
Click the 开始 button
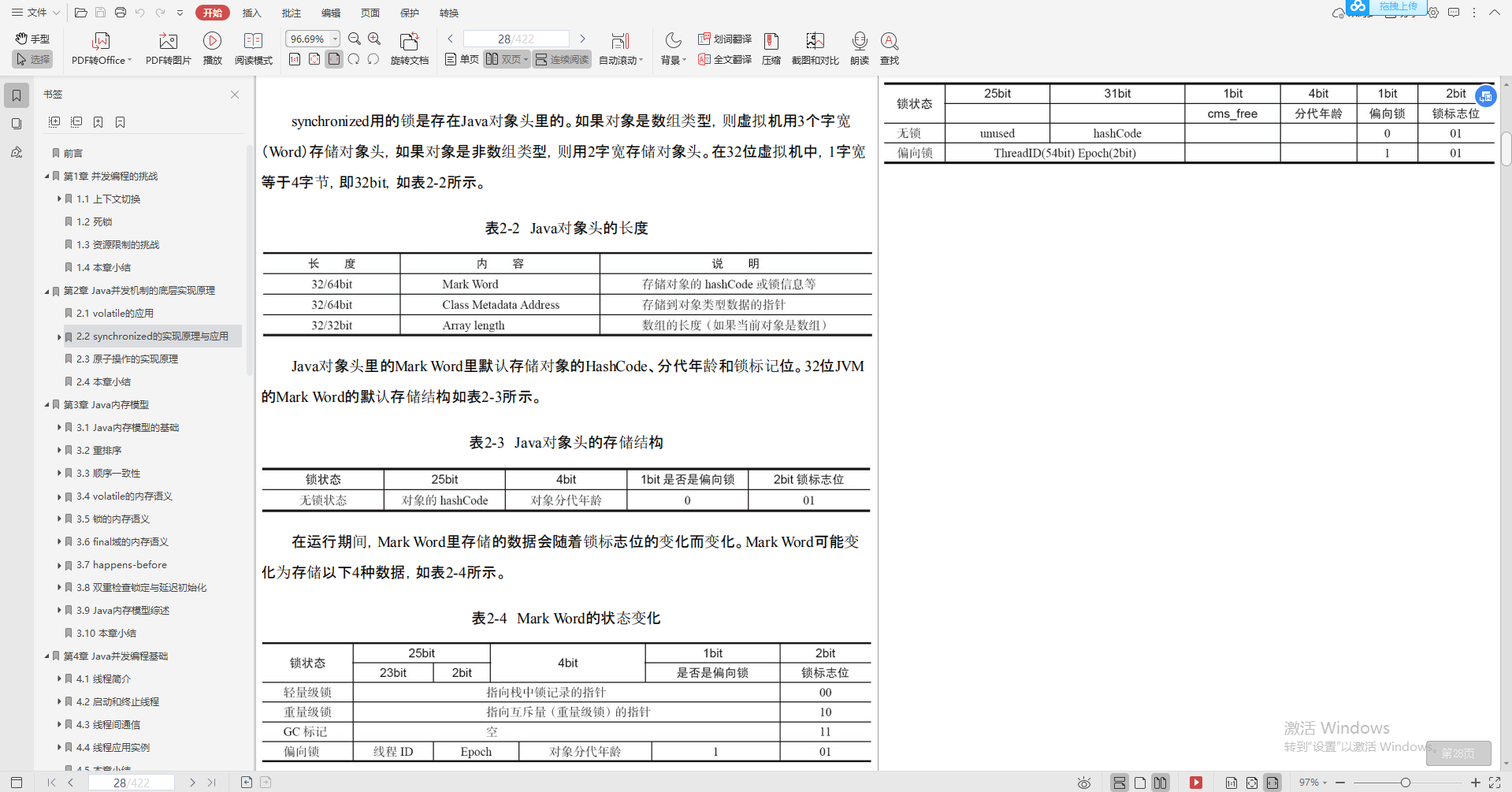[x=210, y=13]
